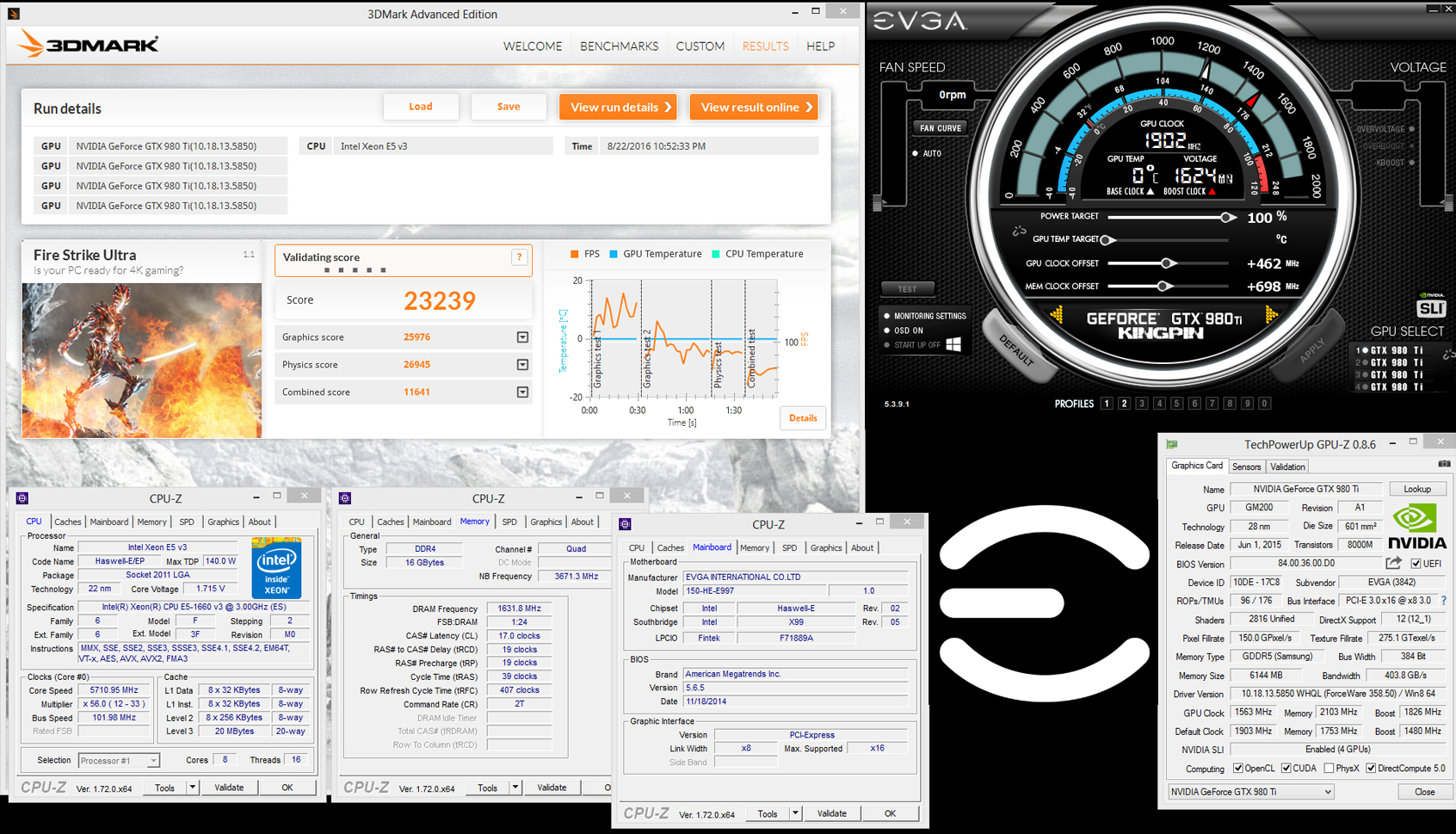Switch to Validation tab in GPU-Z

1287,466
